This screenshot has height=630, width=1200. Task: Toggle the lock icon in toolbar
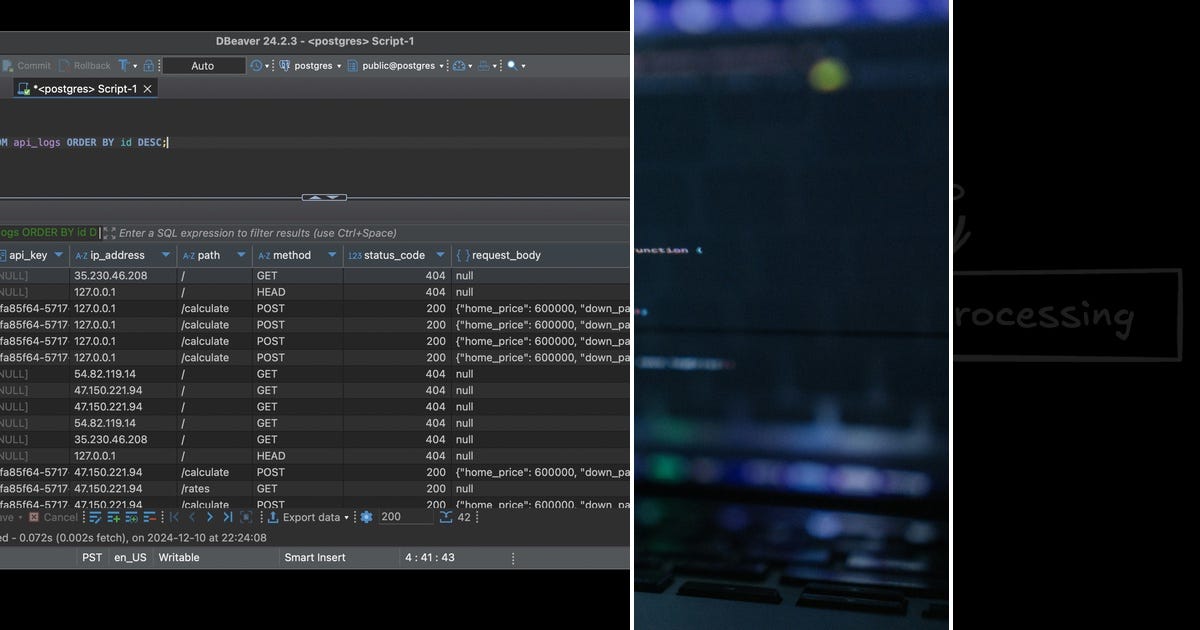point(148,66)
